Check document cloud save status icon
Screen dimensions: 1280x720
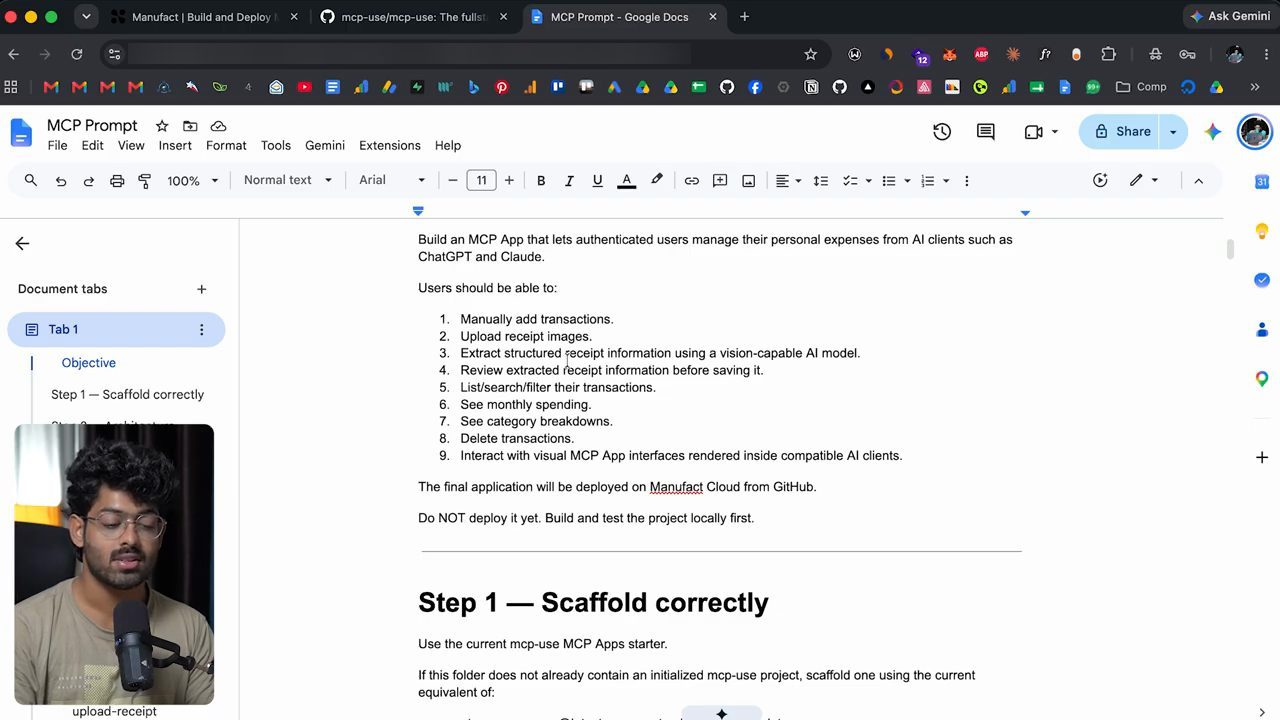218,126
